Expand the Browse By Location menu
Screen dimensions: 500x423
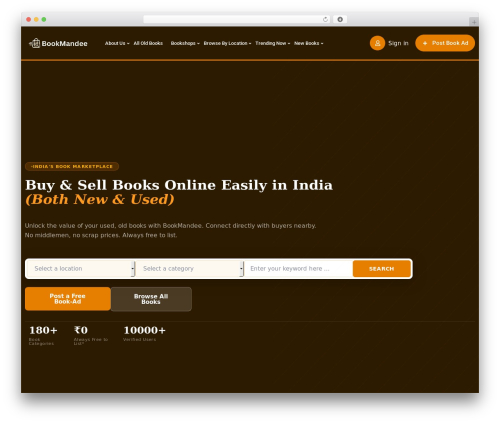(x=227, y=43)
